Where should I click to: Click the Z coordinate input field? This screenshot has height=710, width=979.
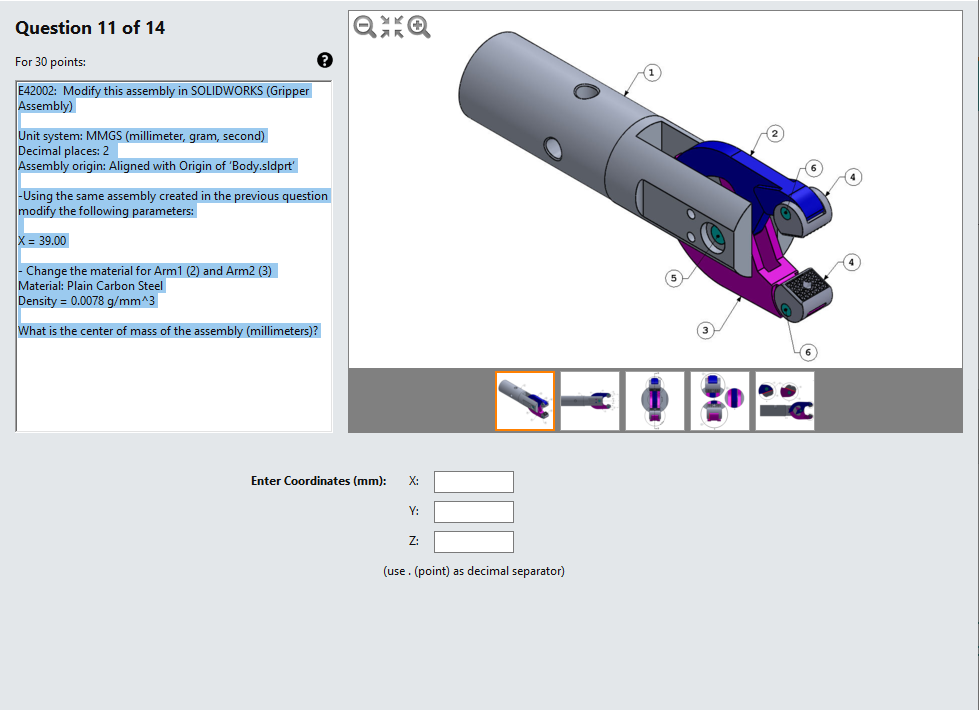pyautogui.click(x=474, y=542)
